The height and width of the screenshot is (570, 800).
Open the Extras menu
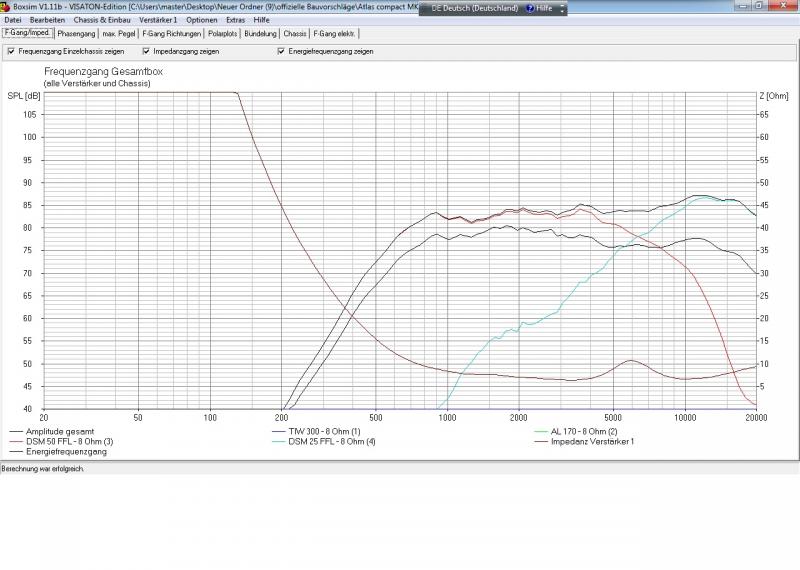(236, 20)
